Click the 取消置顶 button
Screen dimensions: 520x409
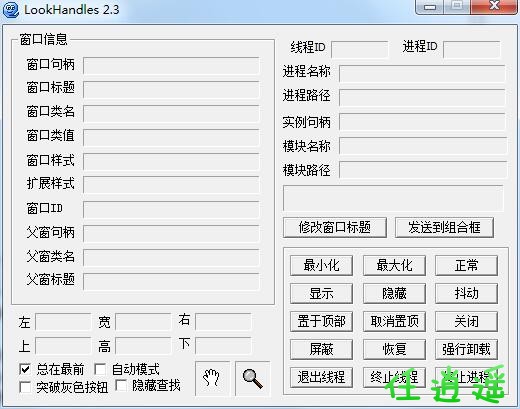(x=394, y=321)
